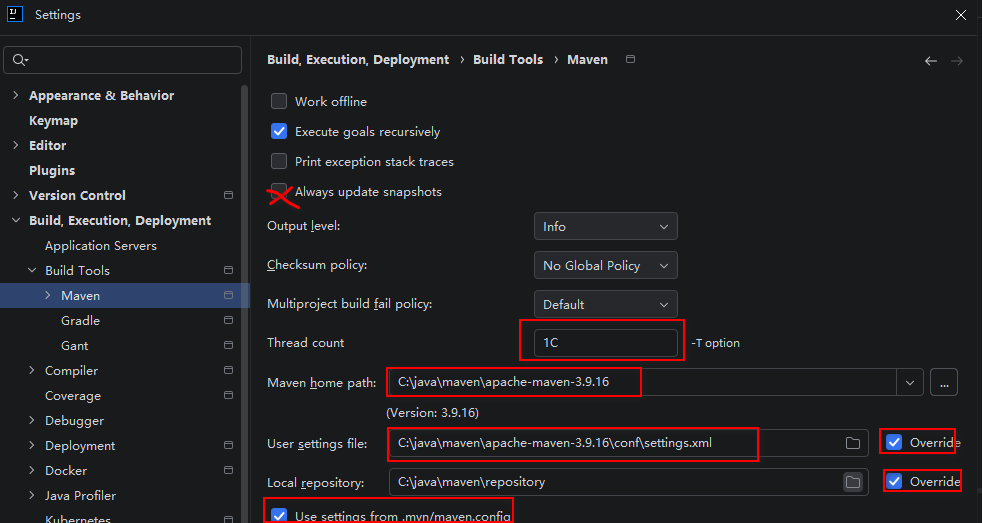982x523 pixels.
Task: Click the project icon beside Gradle item
Action: (229, 320)
